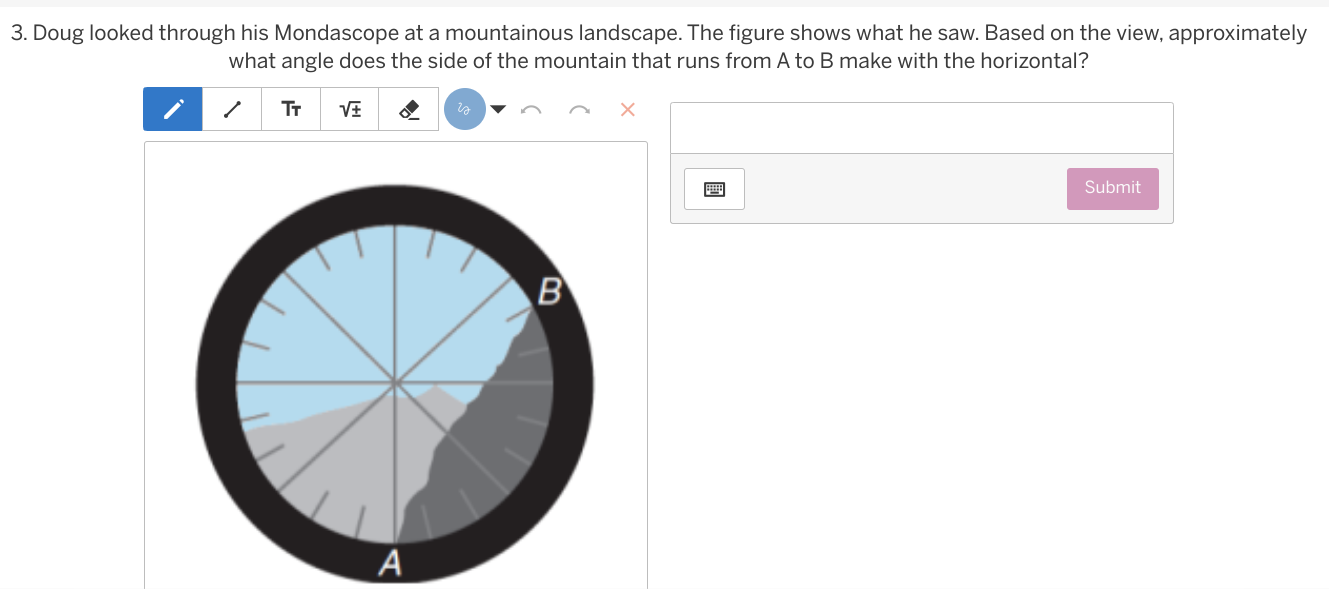Expand the color picker dropdown arrow
Image resolution: width=1329 pixels, height=589 pixels.
pyautogui.click(x=499, y=109)
